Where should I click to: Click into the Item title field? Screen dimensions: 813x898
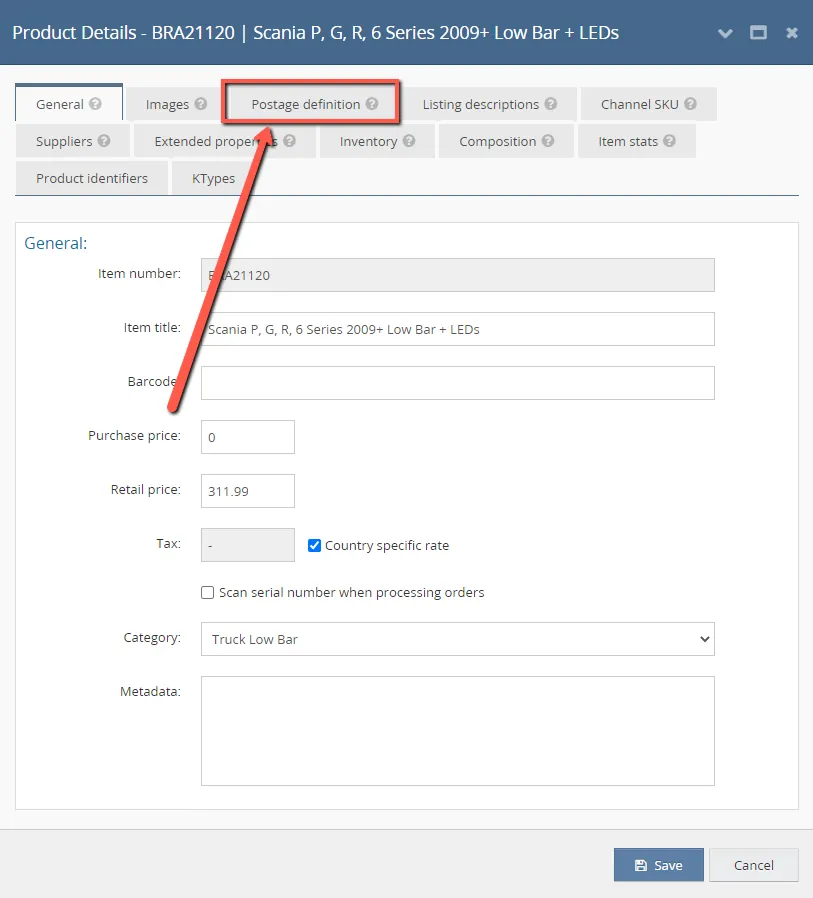[457, 329]
